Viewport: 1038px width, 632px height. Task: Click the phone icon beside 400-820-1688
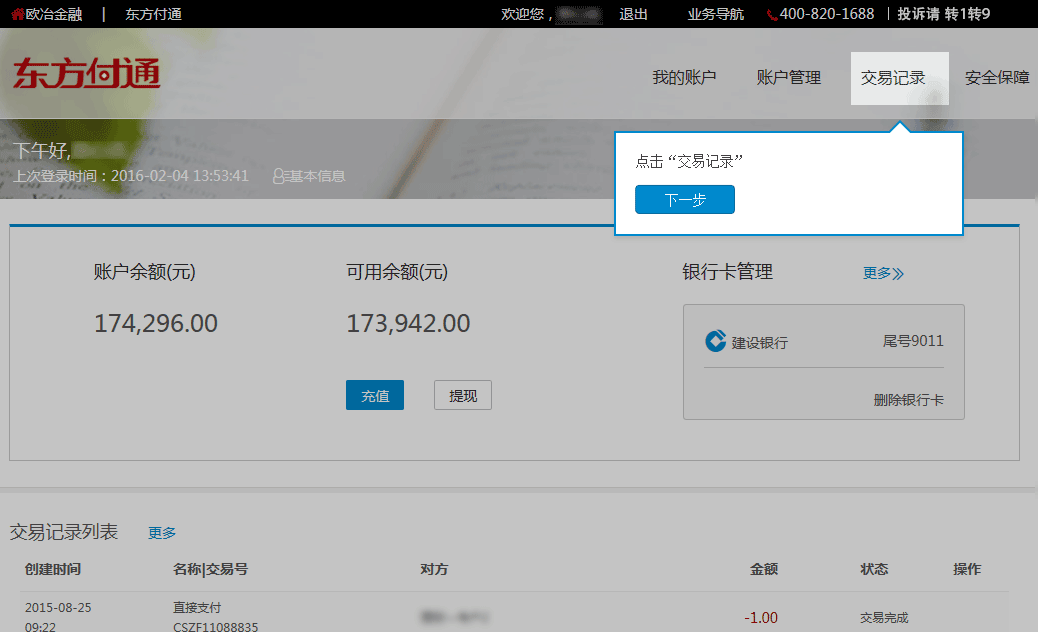(x=772, y=15)
